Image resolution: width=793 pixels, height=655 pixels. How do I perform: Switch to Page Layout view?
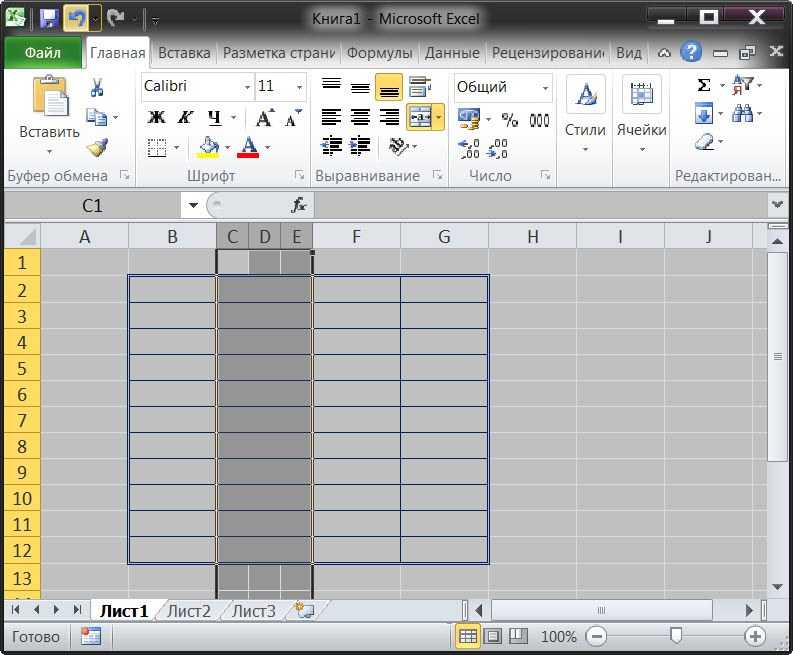point(493,636)
